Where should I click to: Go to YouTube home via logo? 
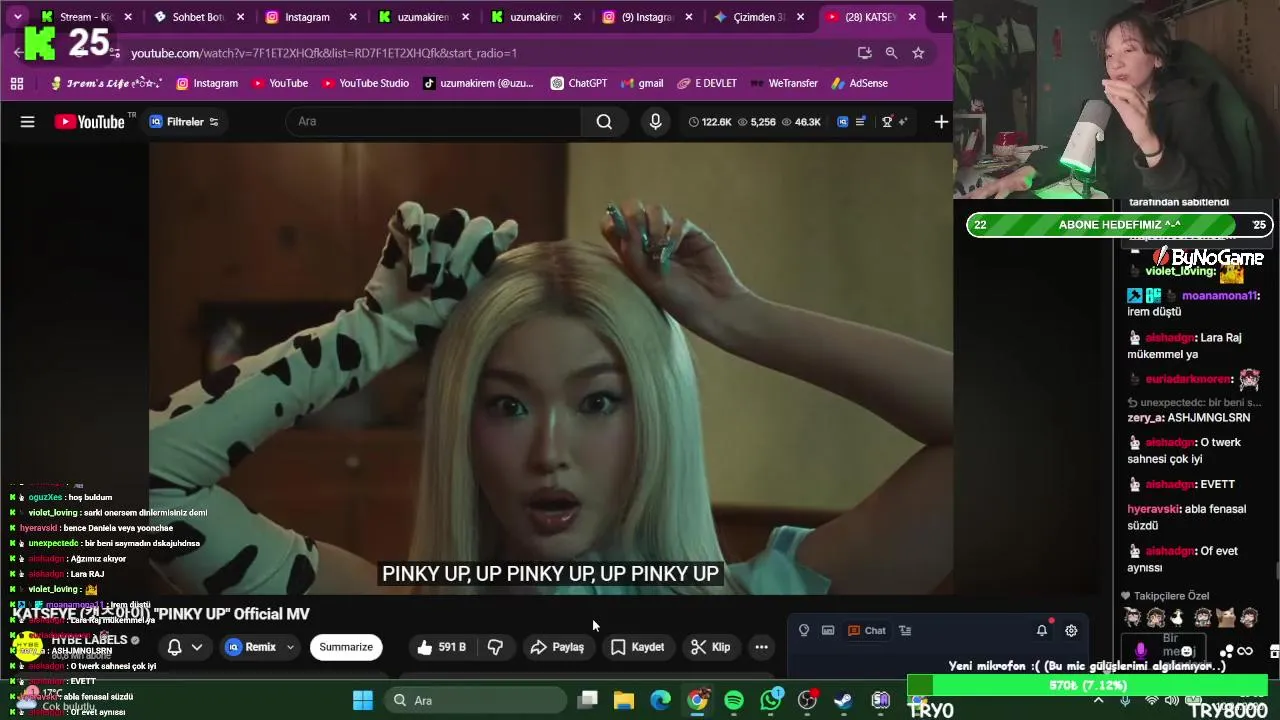pos(90,122)
